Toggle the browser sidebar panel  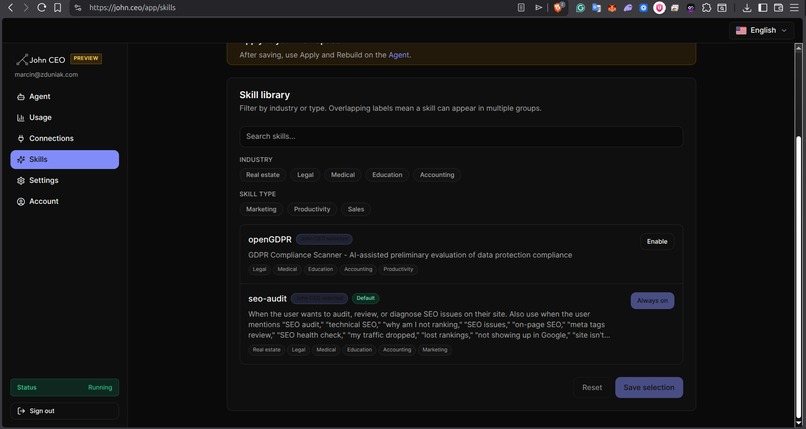(x=763, y=8)
